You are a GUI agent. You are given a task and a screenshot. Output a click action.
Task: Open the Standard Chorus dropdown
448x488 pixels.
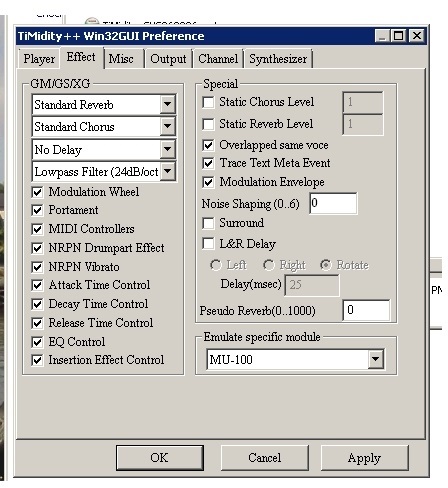(x=168, y=126)
